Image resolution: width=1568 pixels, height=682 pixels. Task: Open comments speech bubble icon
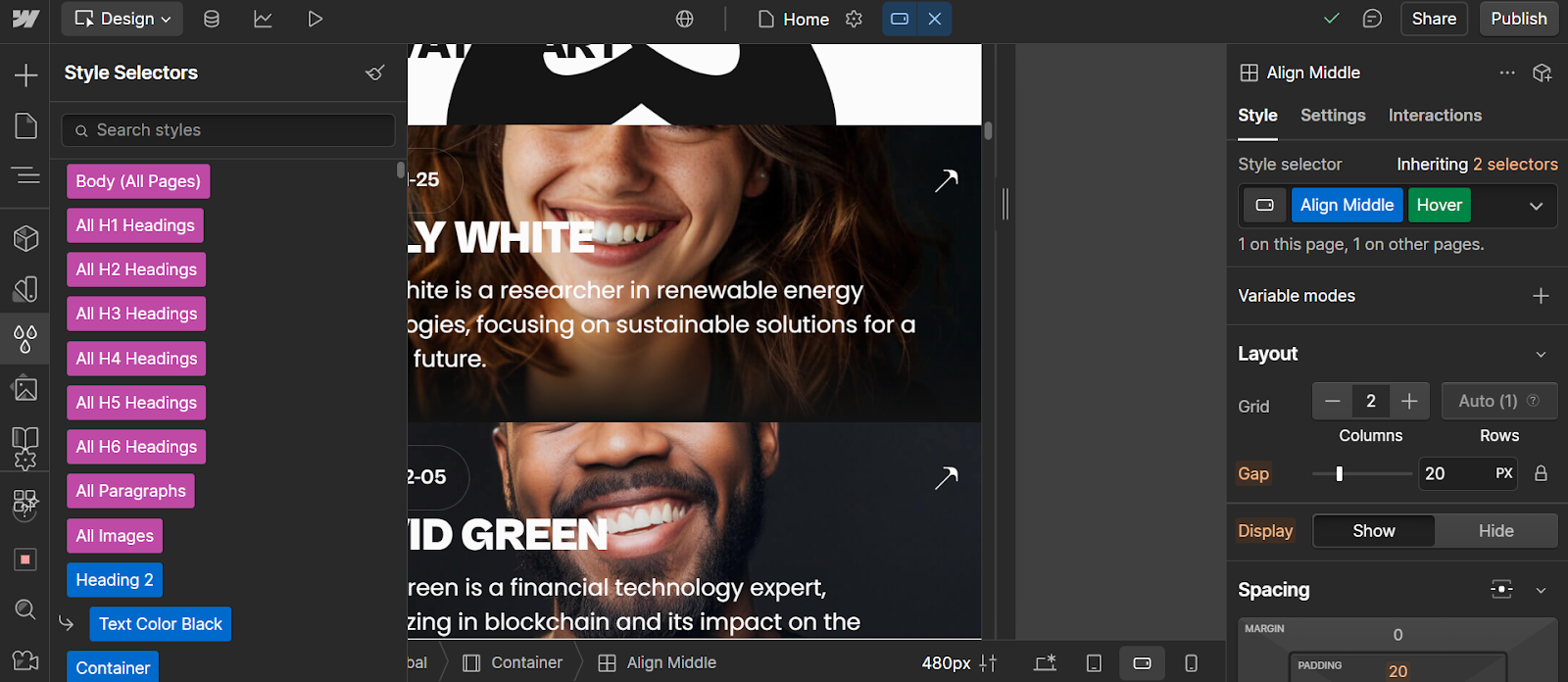tap(1372, 19)
